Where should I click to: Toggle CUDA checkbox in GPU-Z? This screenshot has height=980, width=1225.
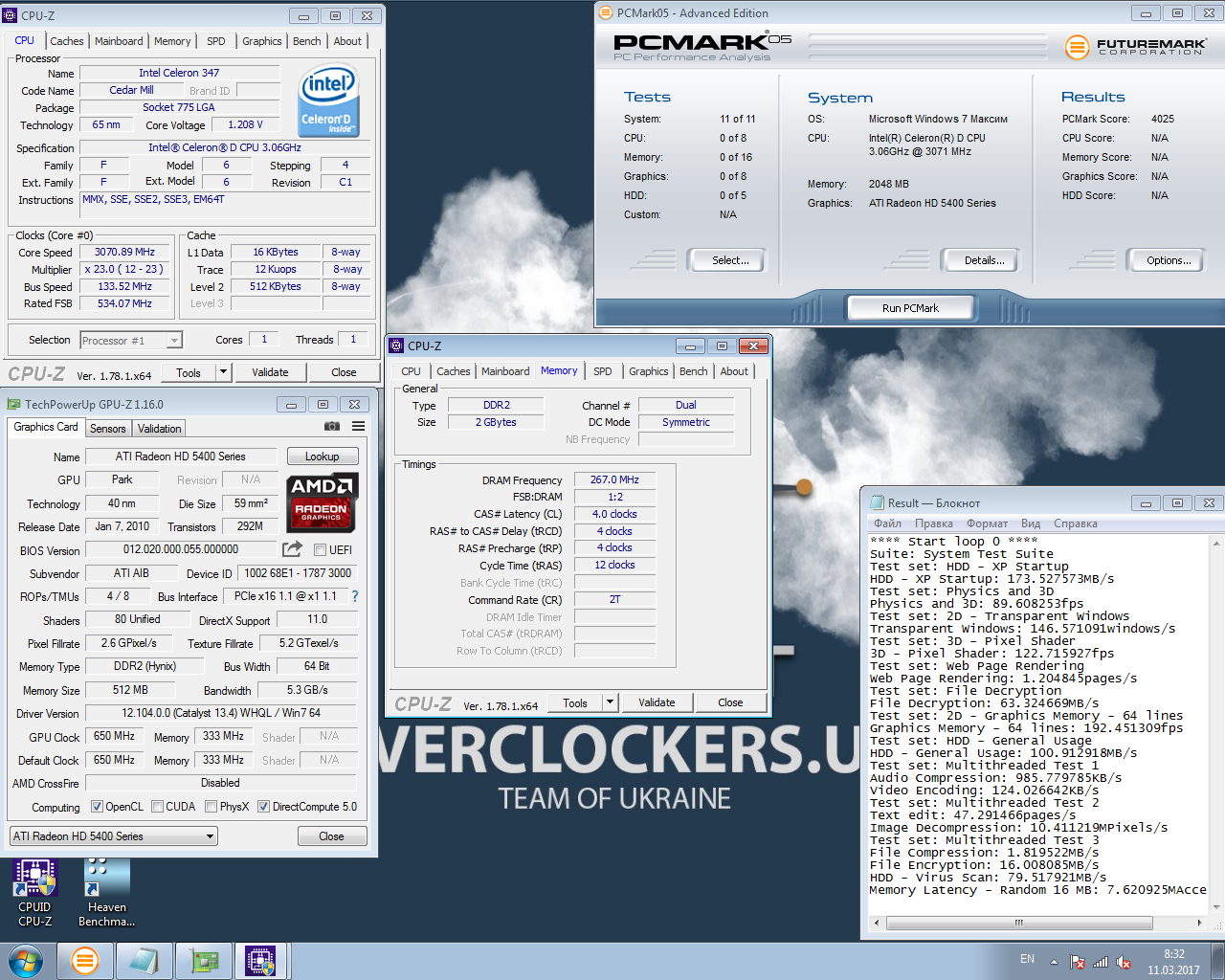(157, 807)
